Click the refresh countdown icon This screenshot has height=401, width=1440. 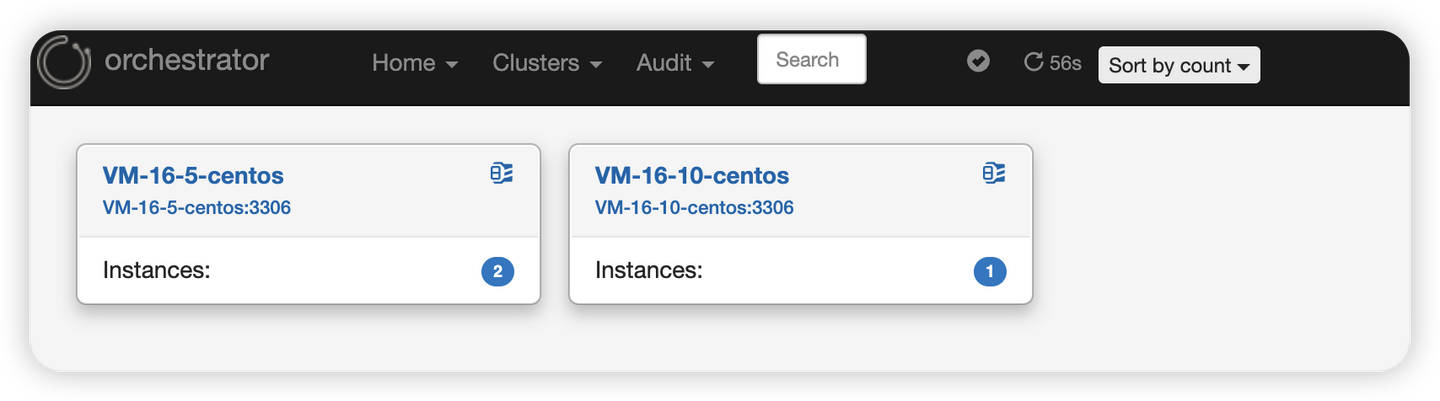(1033, 62)
